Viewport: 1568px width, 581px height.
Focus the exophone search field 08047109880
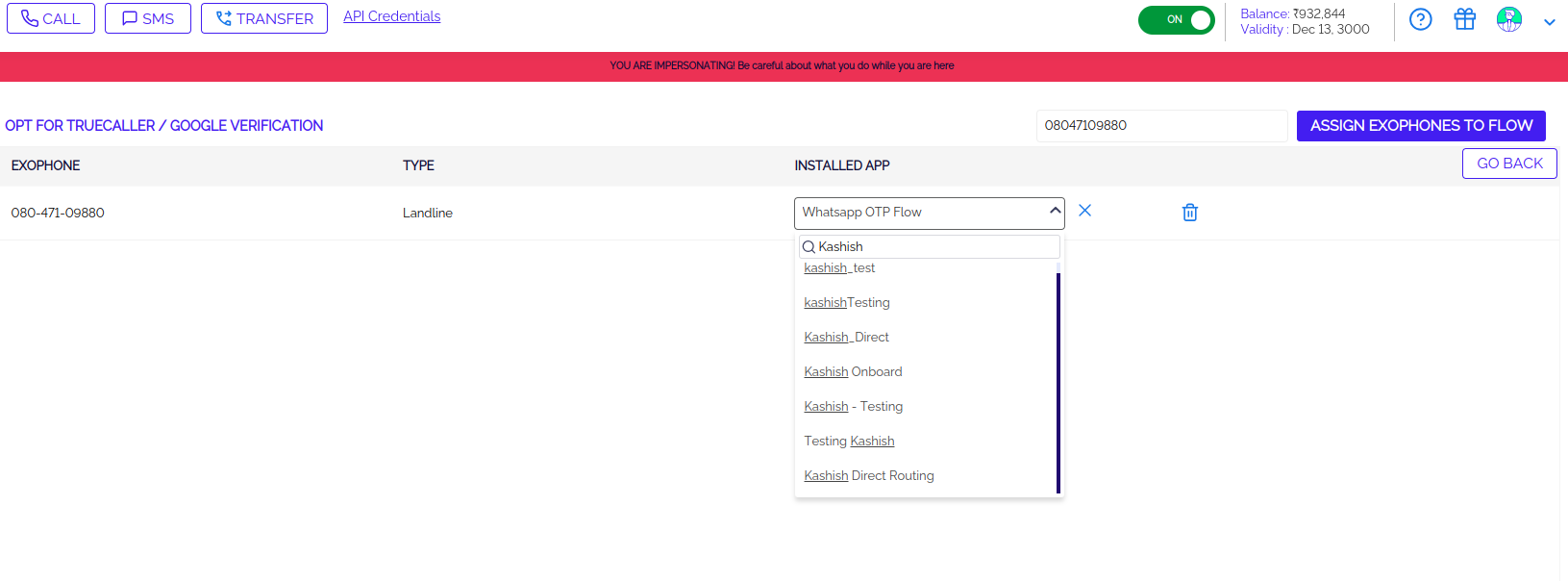pos(1161,126)
